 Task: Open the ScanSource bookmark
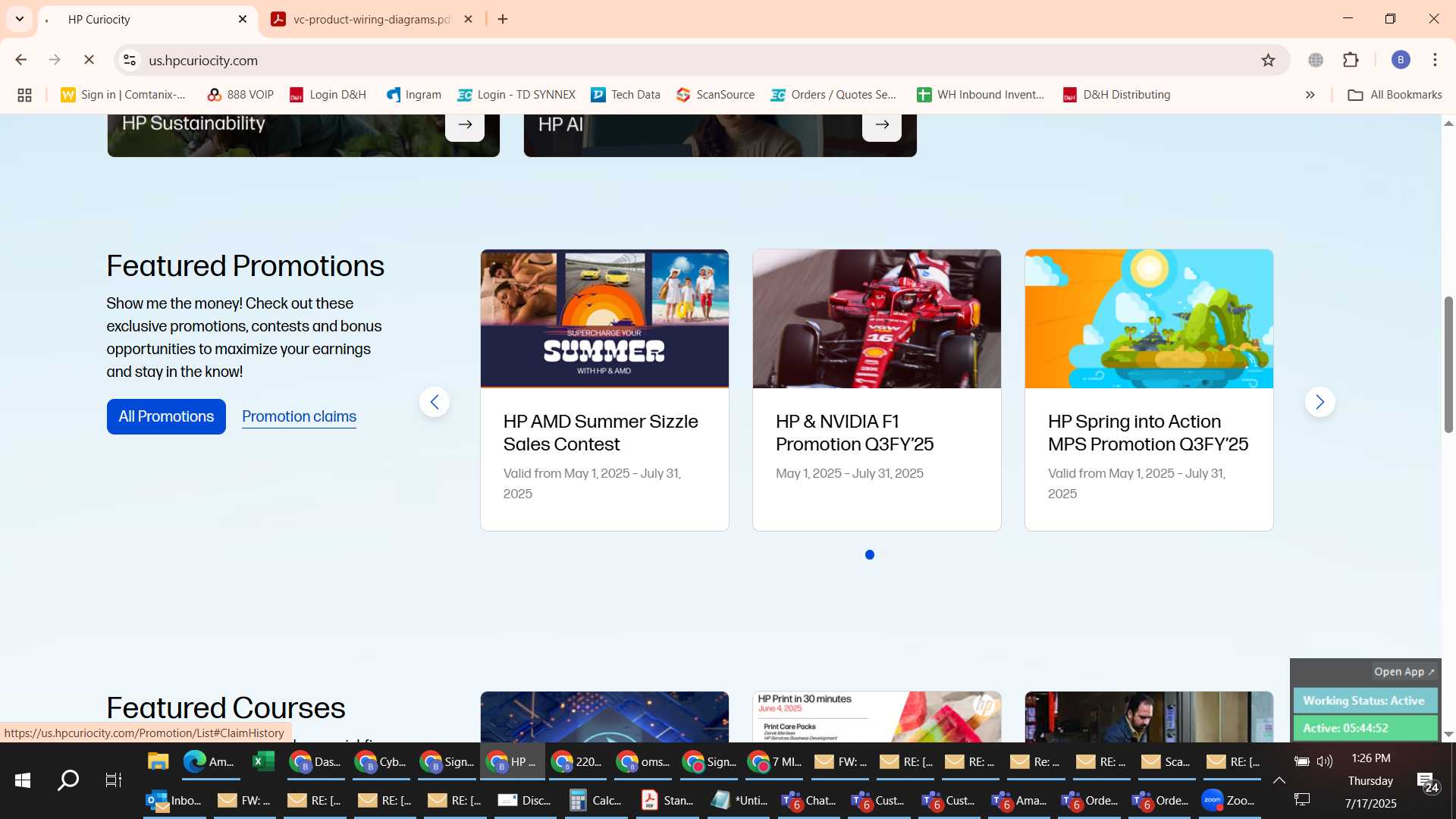pos(716,95)
